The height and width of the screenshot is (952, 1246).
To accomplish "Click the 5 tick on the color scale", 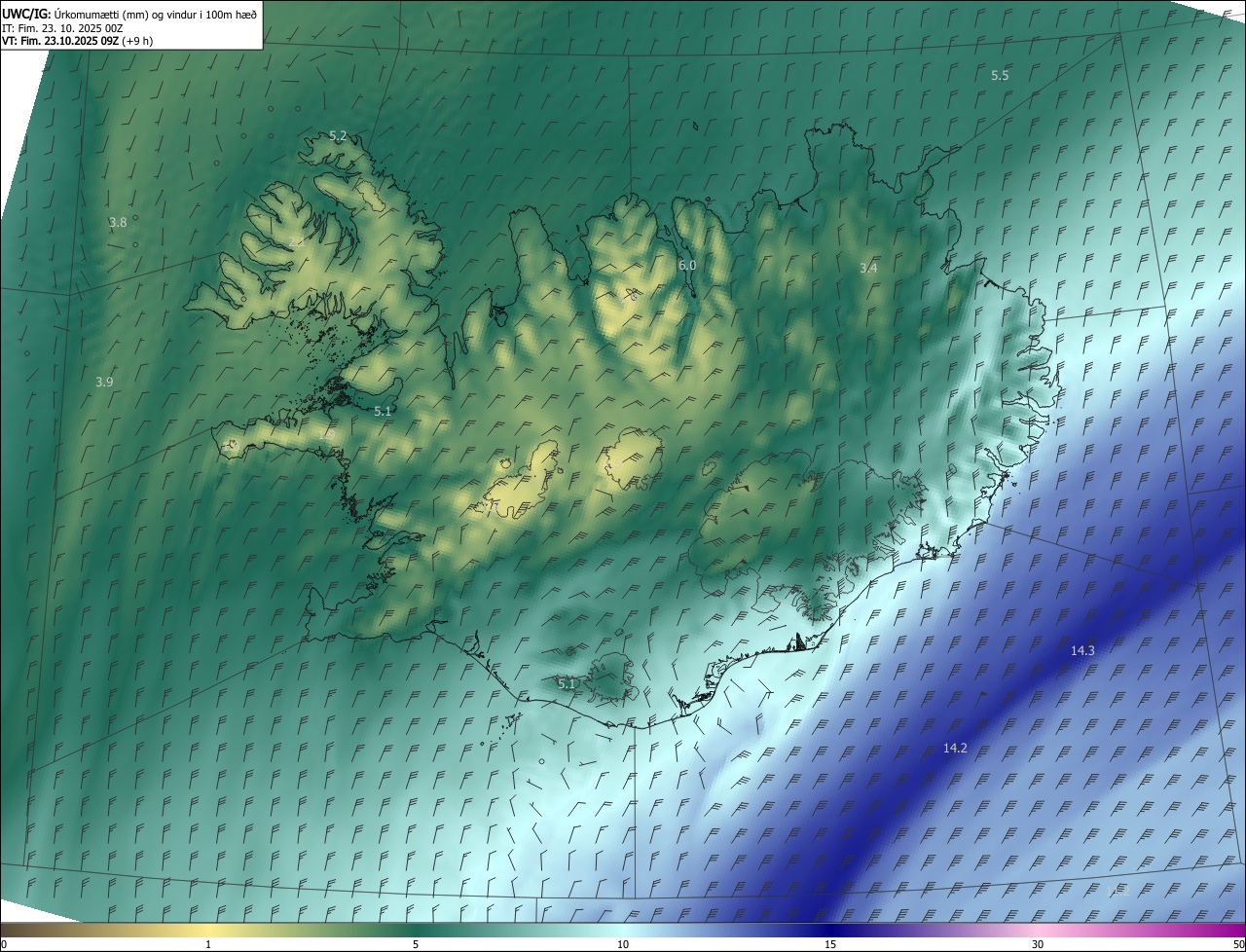I will [416, 944].
